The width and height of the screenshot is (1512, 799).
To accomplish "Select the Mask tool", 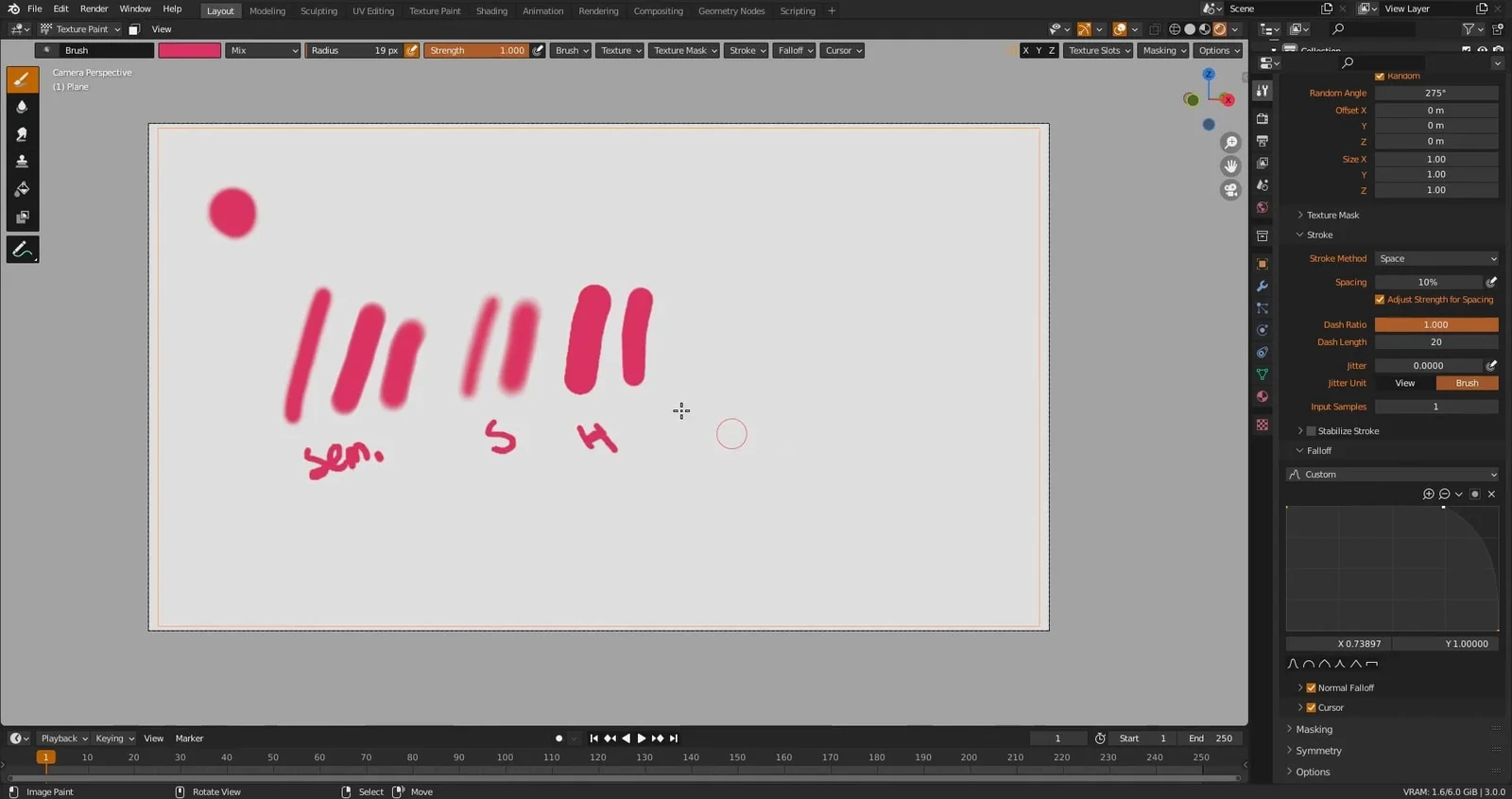I will pyautogui.click(x=23, y=217).
